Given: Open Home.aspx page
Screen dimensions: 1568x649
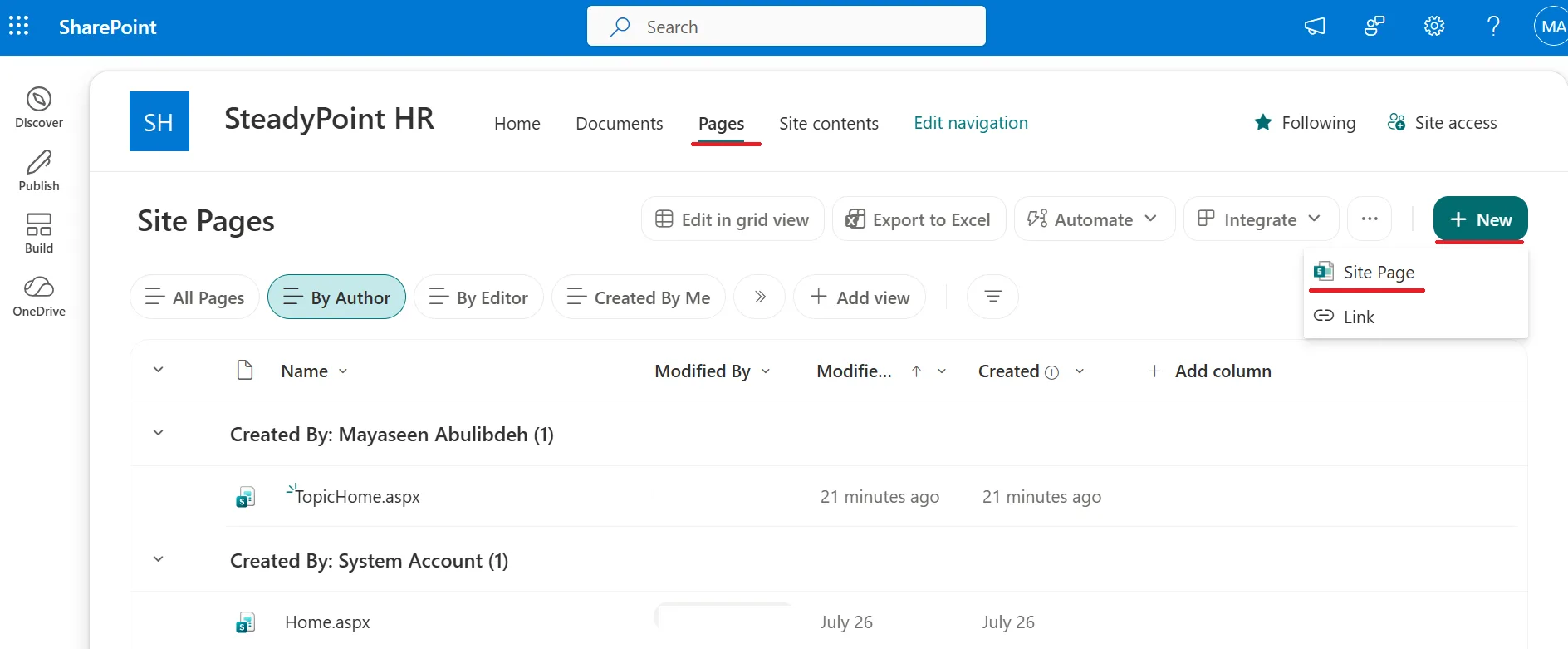Looking at the screenshot, I should 327,622.
